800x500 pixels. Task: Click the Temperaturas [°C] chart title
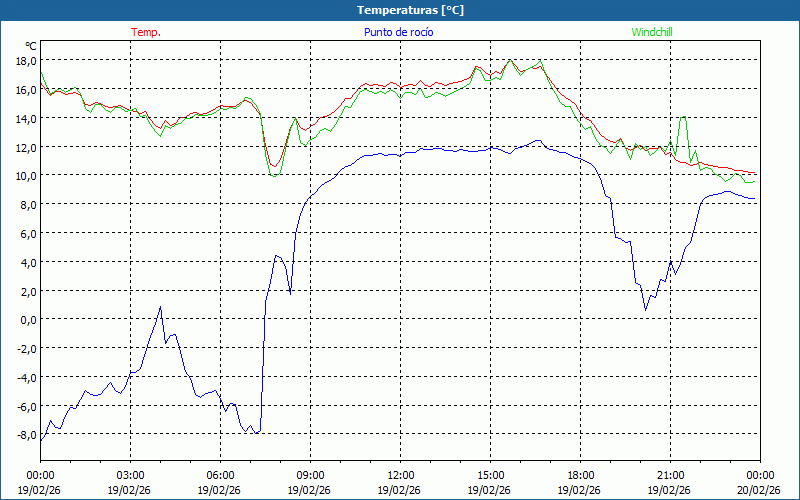coord(410,9)
